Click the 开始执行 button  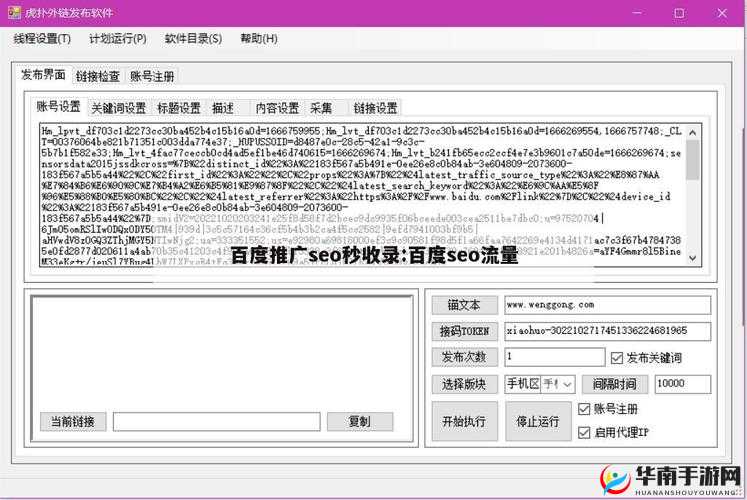[464, 421]
